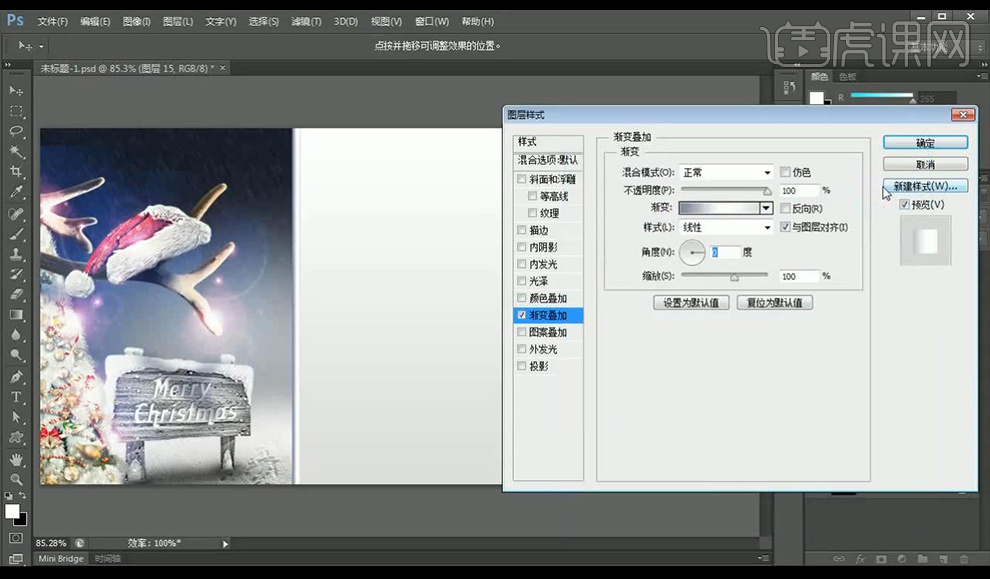Select the Lasso tool
The width and height of the screenshot is (990, 579).
point(16,132)
